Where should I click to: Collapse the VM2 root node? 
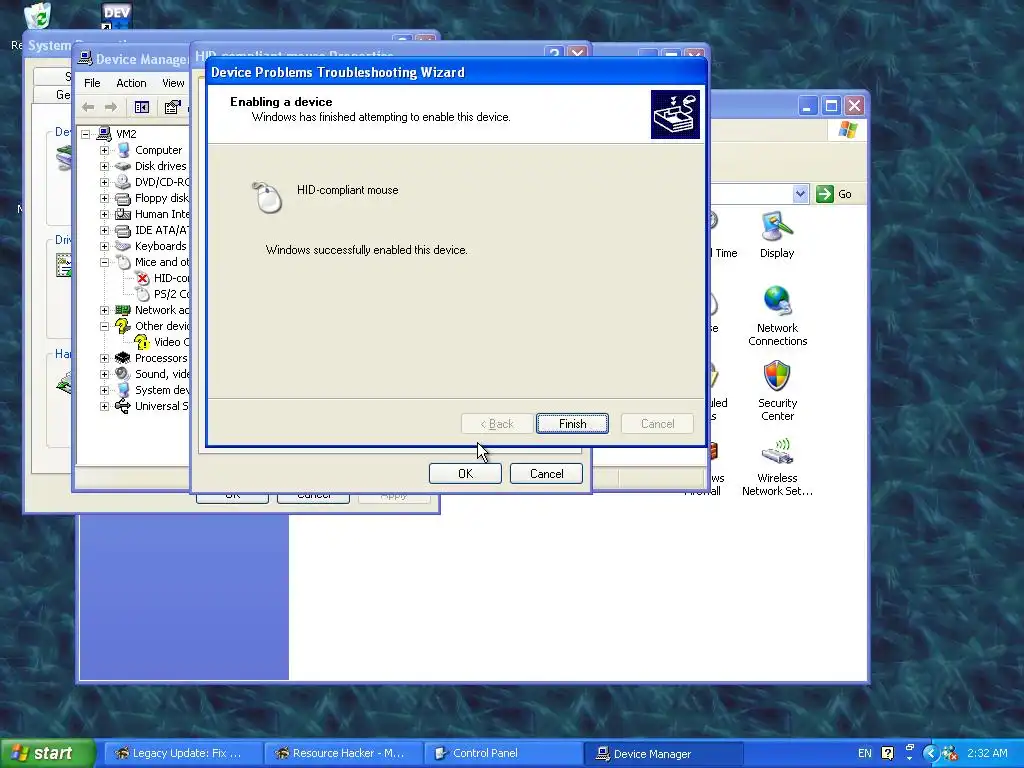point(86,134)
